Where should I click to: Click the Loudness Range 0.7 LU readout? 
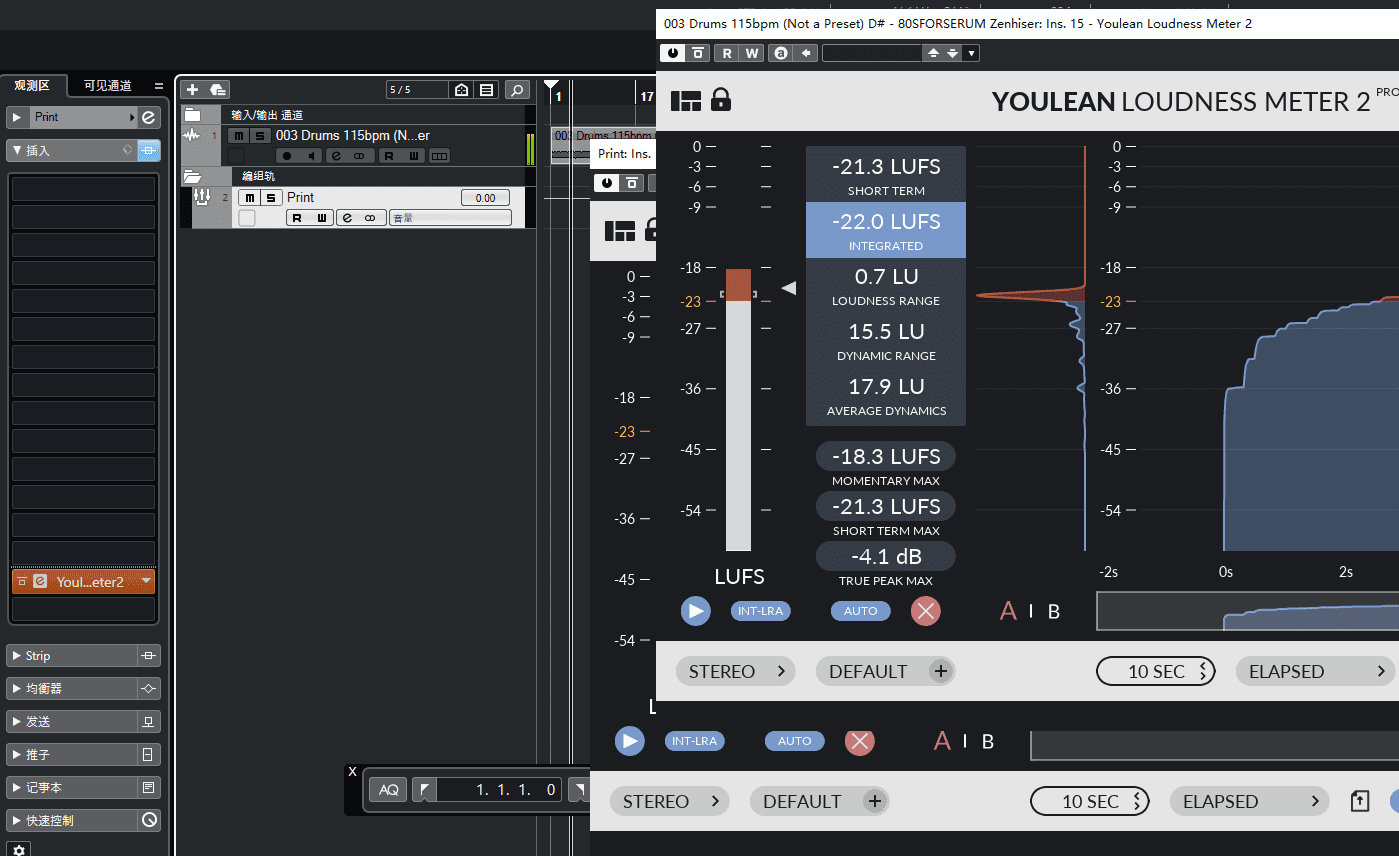[886, 285]
